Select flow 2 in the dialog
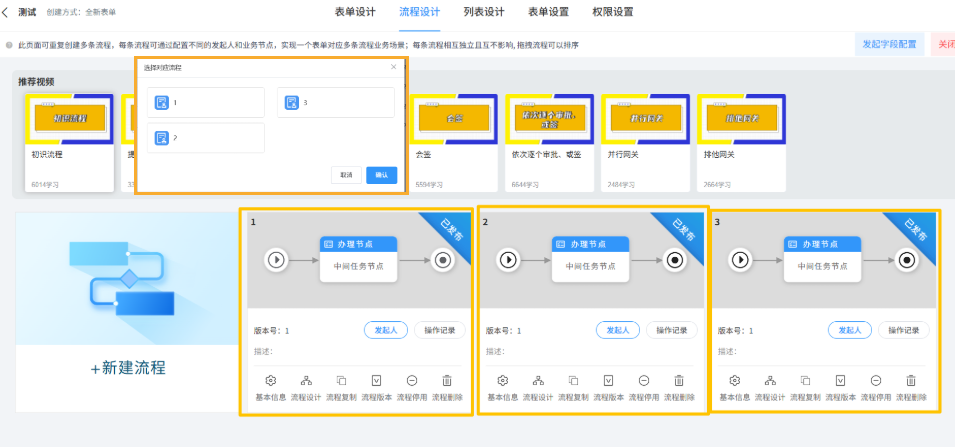The height and width of the screenshot is (447, 955). click(206, 138)
